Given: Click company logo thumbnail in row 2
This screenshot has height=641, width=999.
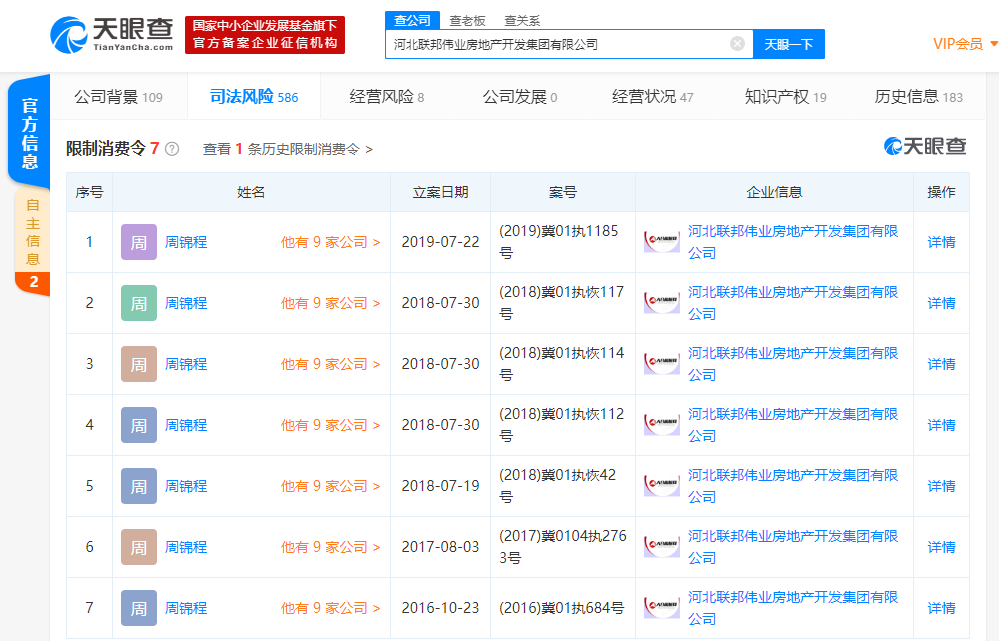Looking at the screenshot, I should tap(662, 303).
